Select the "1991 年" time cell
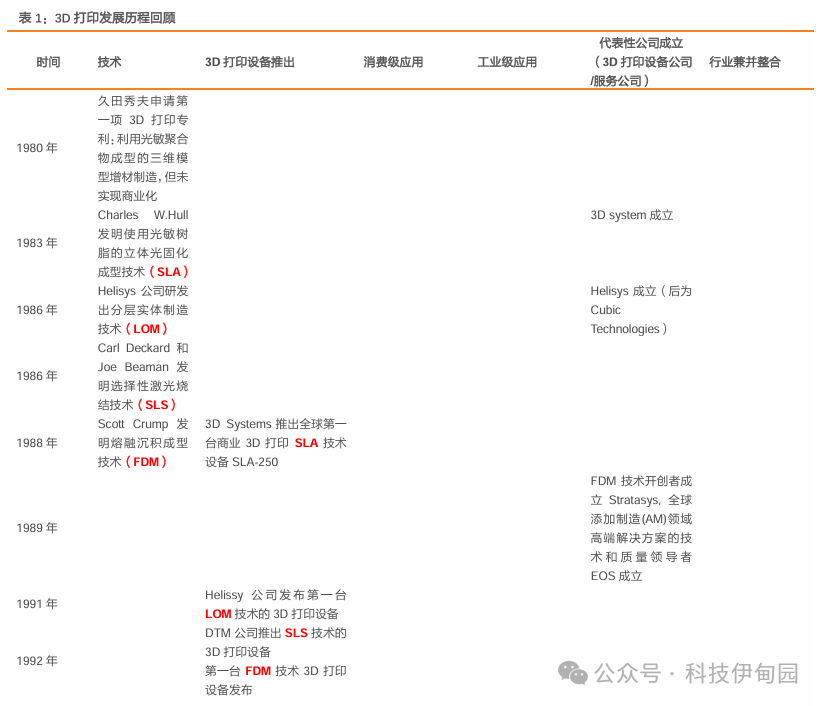The image size is (825, 706). (x=37, y=603)
